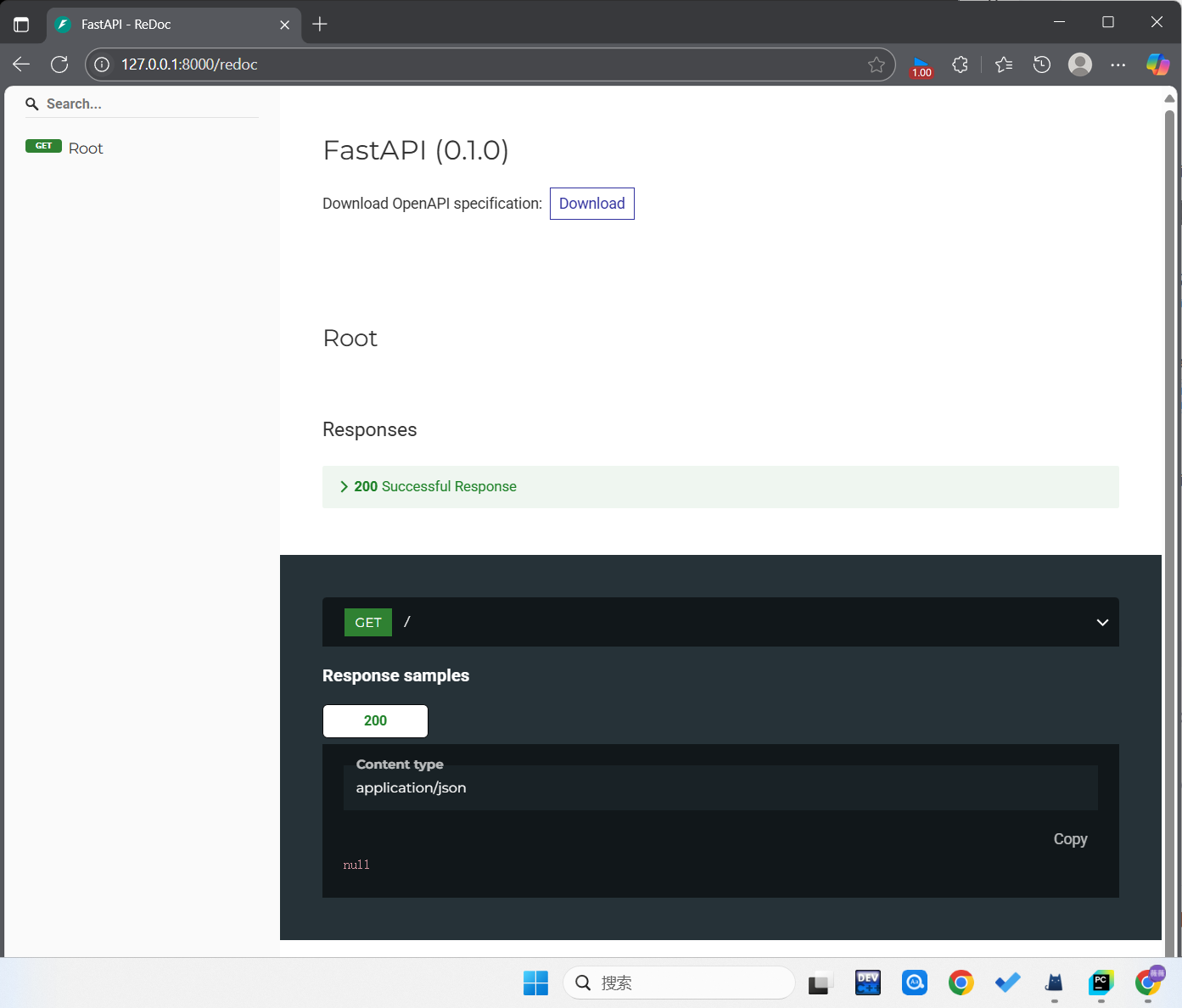1182x1008 pixels.
Task: Open Chrome from the taskbar
Action: 960,983
